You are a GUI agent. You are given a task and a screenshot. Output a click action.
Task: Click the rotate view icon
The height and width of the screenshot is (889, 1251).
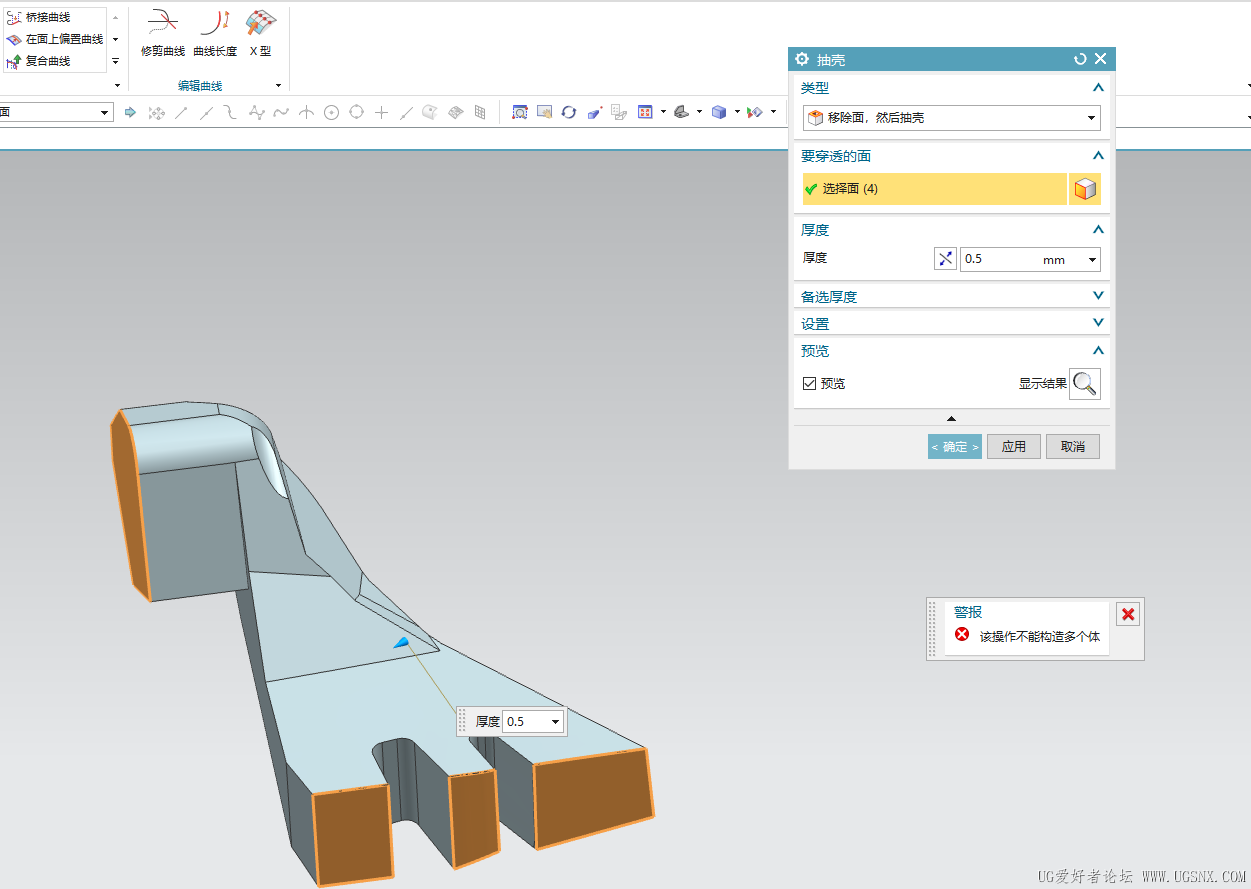(569, 112)
